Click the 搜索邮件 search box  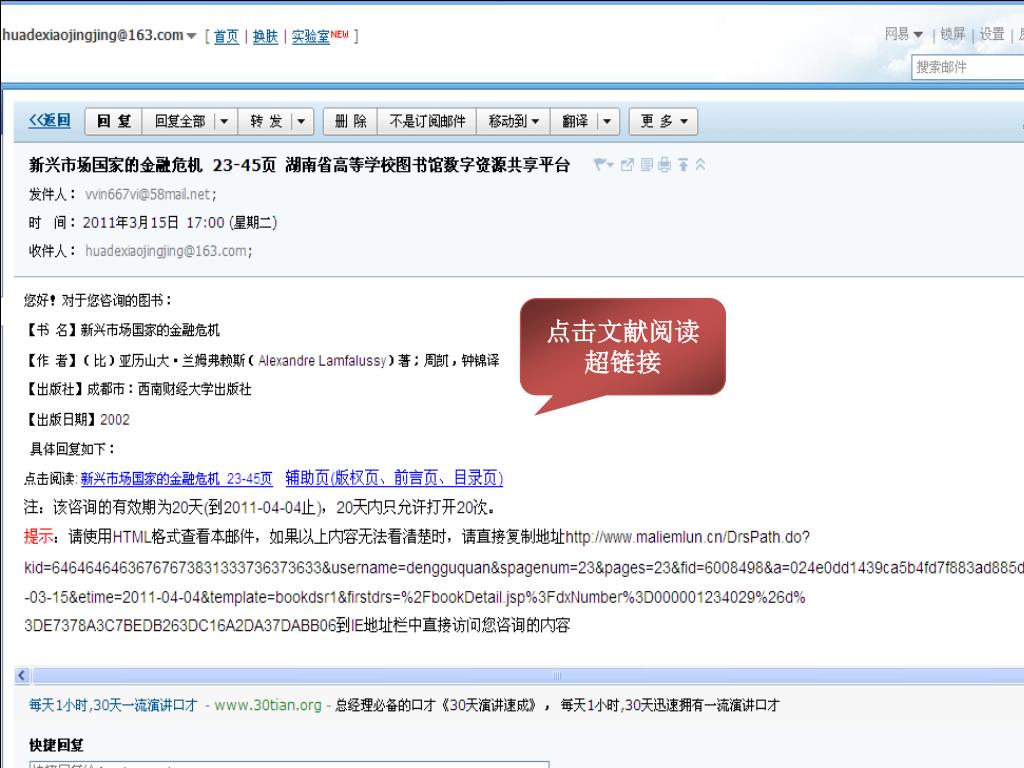tap(968, 67)
